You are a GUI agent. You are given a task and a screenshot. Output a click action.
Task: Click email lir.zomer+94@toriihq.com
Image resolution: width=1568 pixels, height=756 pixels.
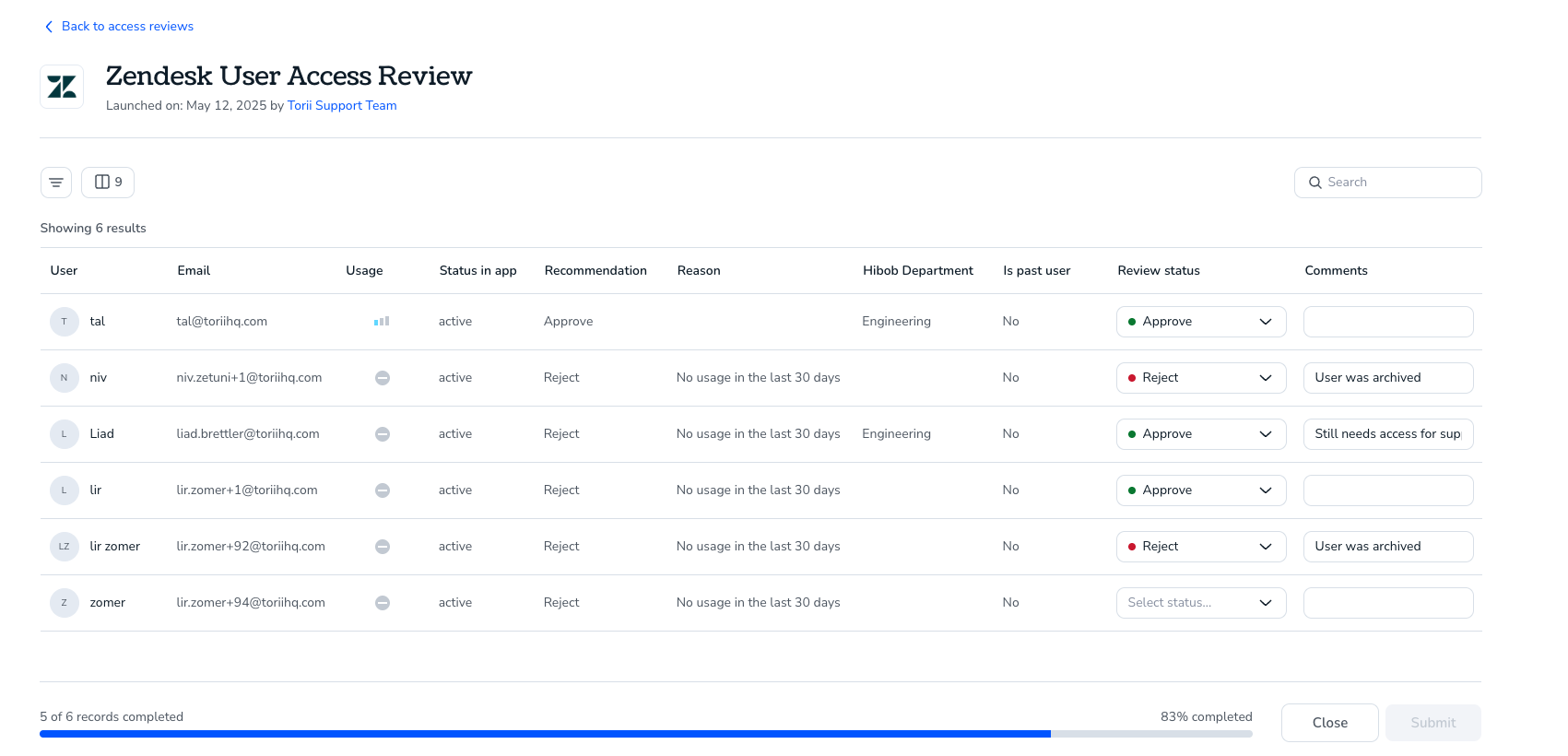pyautogui.click(x=251, y=603)
